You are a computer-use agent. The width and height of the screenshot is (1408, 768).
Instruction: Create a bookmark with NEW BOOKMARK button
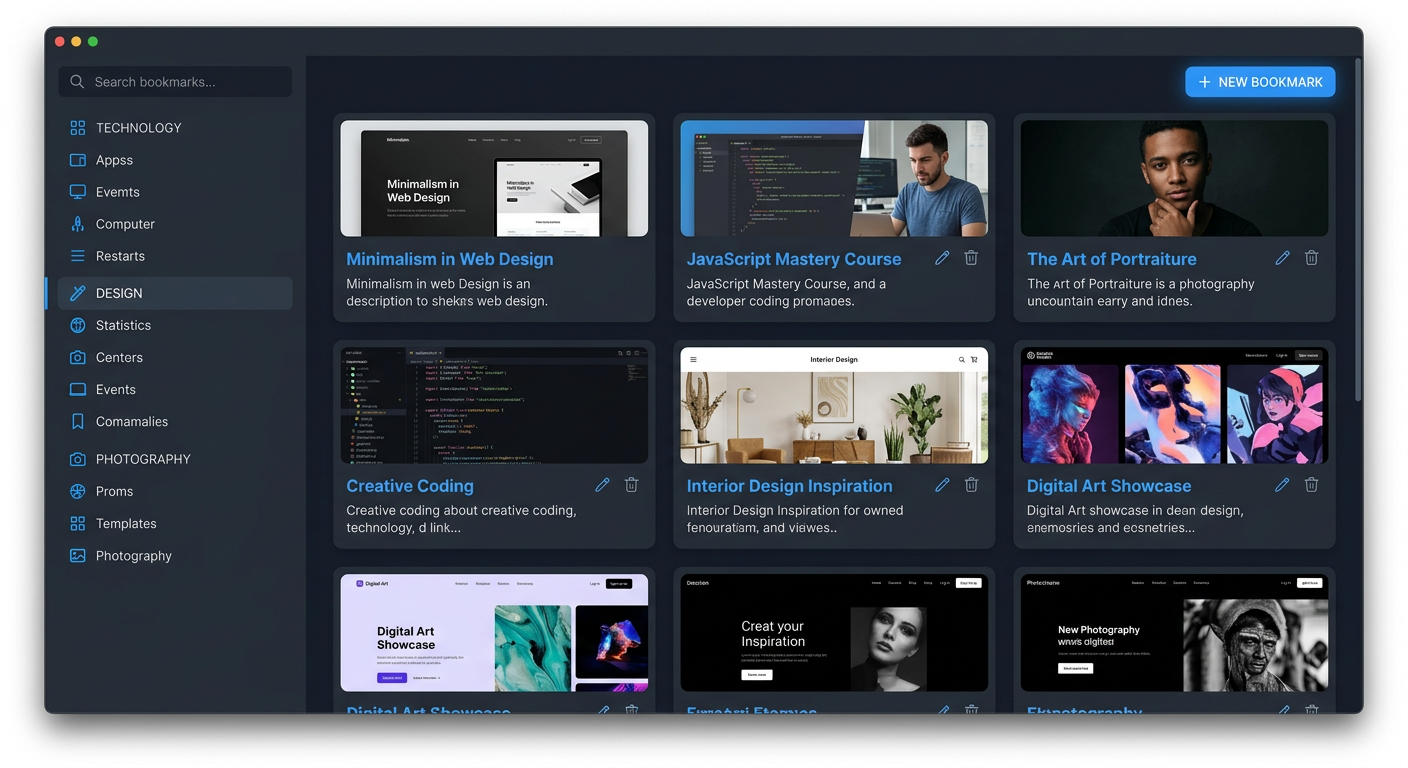1260,82
